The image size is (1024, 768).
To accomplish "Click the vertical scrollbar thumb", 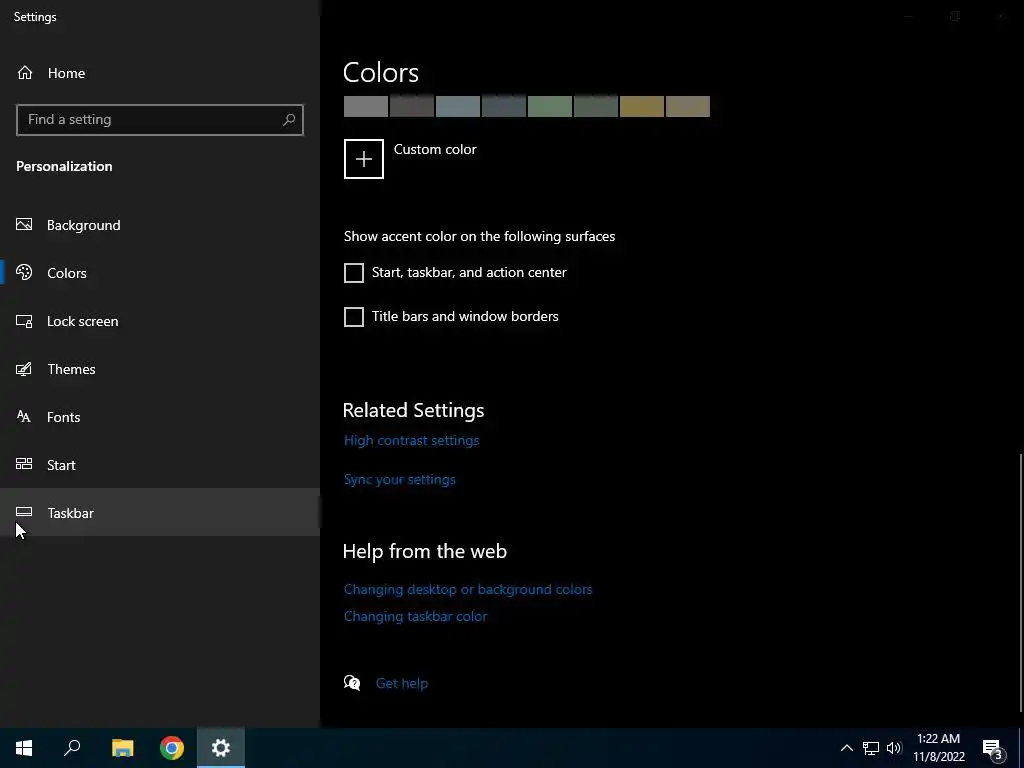I will (x=1021, y=583).
